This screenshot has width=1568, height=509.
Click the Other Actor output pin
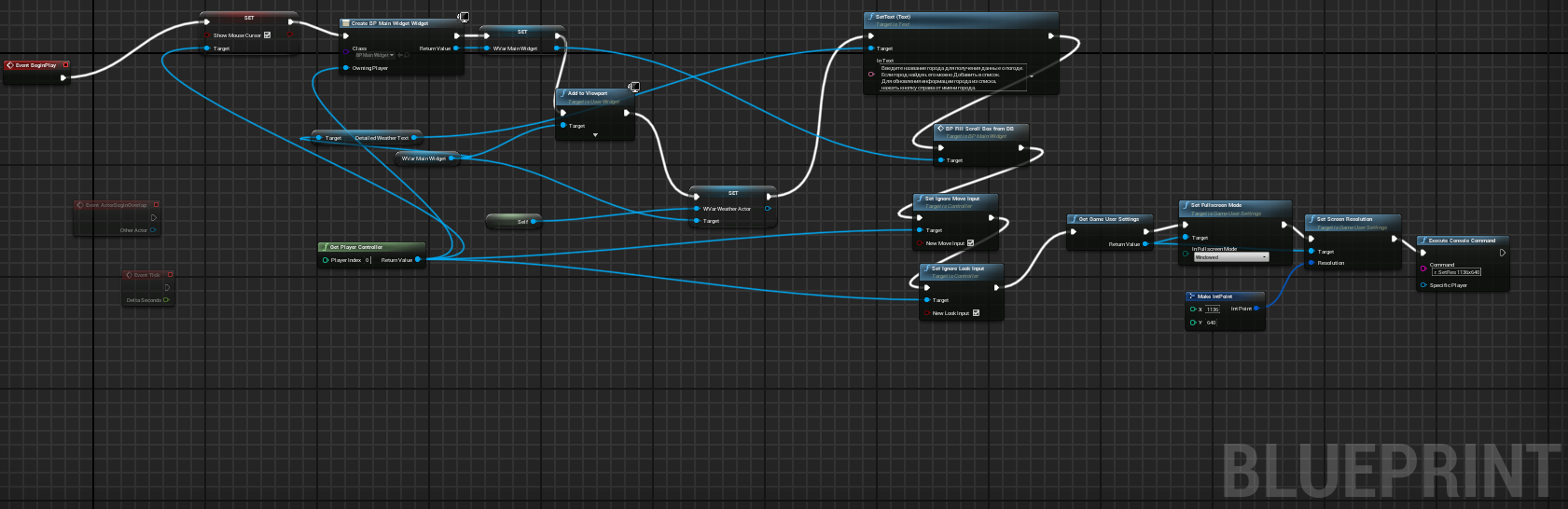tap(153, 230)
